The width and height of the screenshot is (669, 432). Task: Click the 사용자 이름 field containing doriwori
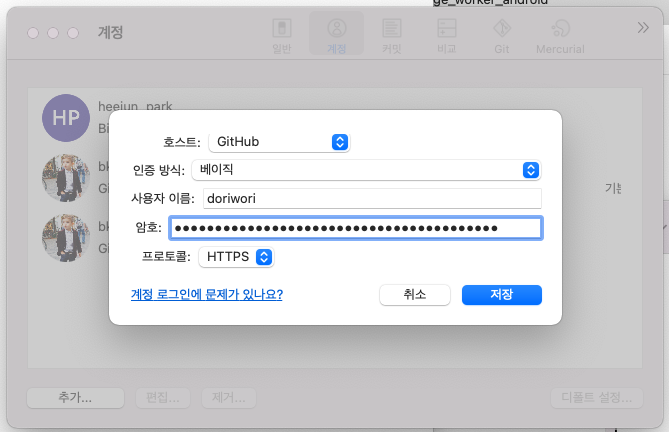point(372,198)
